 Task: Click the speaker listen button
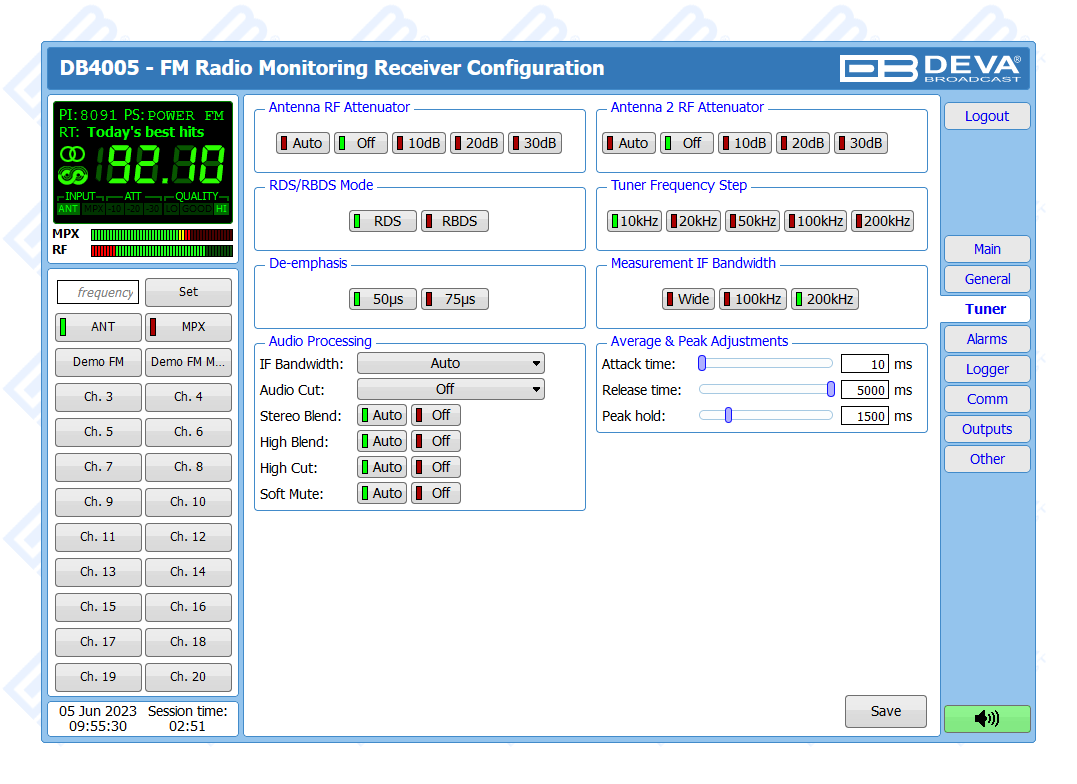[x=986, y=718]
